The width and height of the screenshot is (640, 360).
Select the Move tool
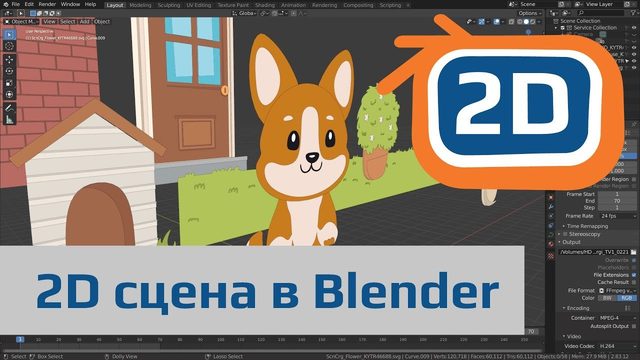(x=9, y=60)
